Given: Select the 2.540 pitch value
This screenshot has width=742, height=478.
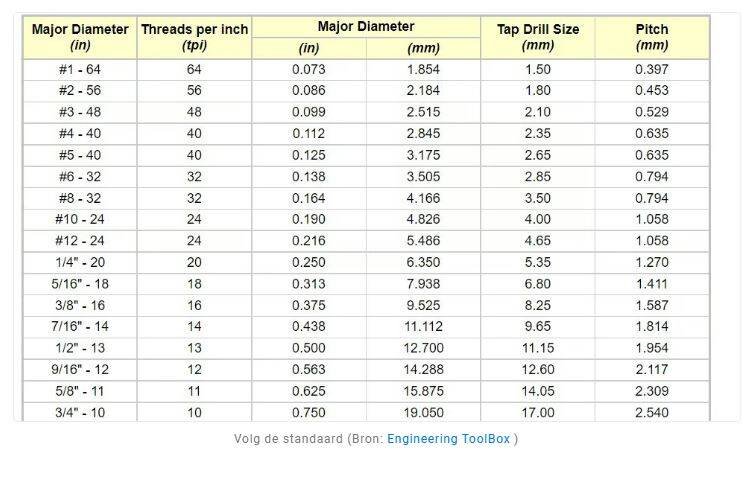Looking at the screenshot, I should (x=652, y=412).
